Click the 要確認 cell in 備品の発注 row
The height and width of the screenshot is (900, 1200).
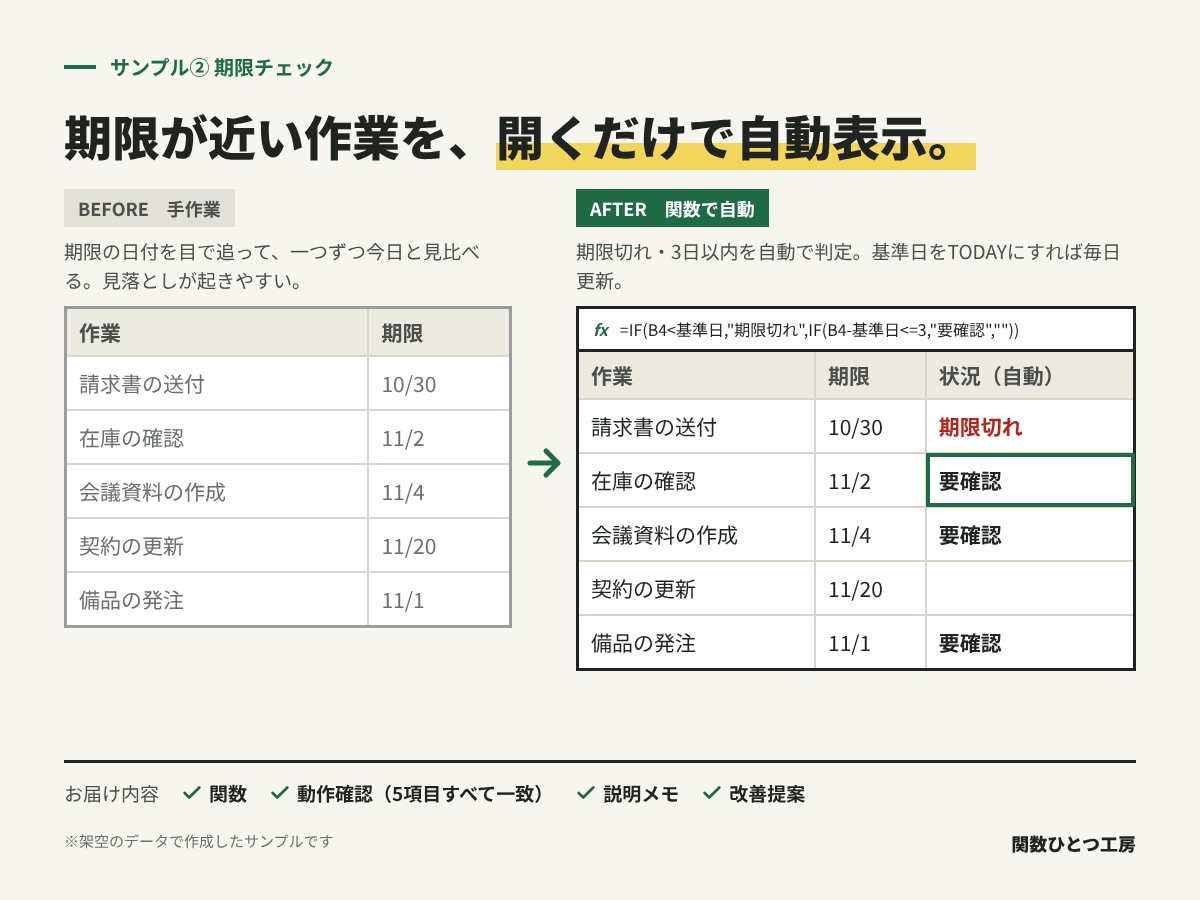[1030, 643]
